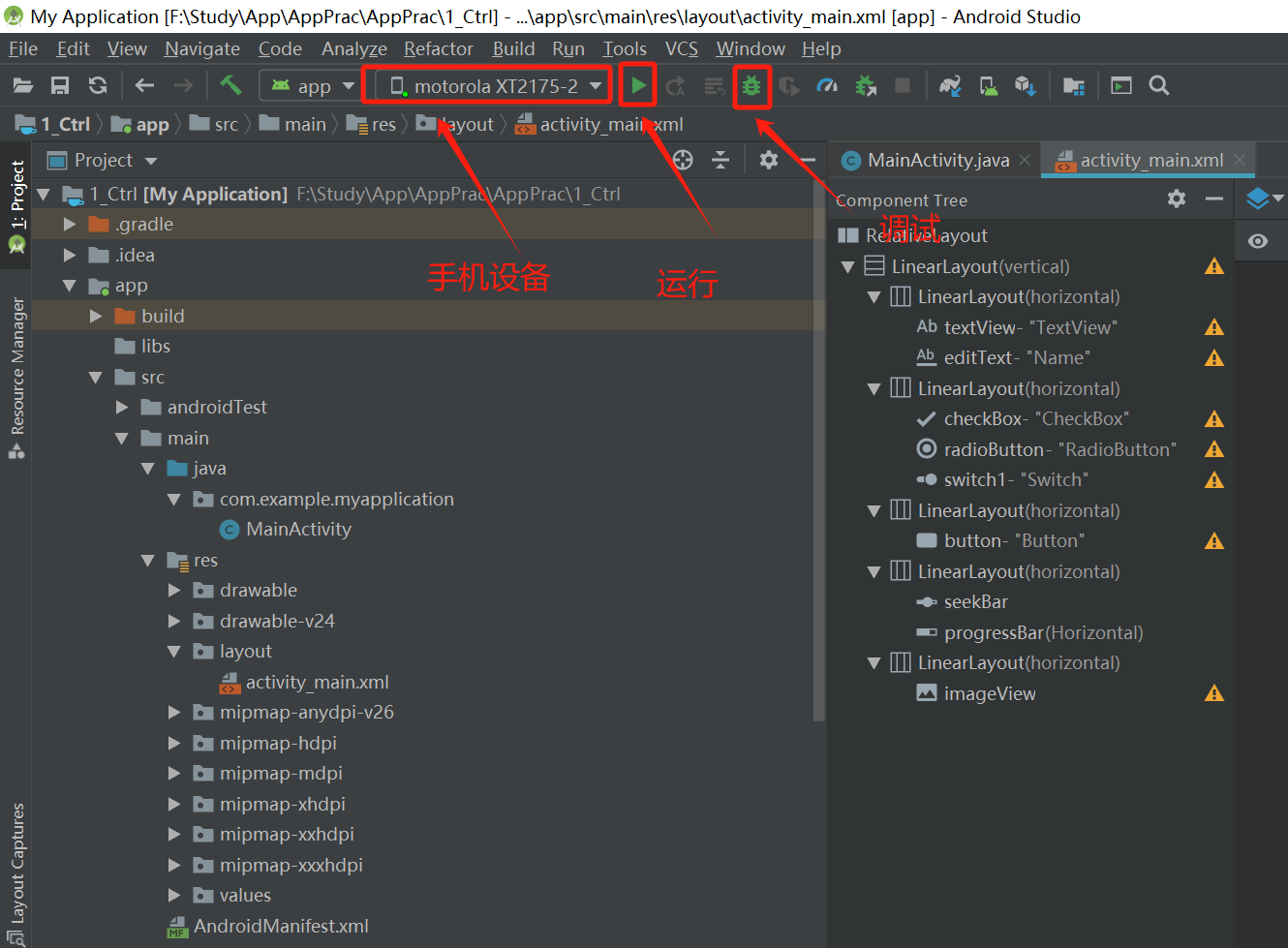Screen dimensions: 1288x948
Task: Click the Scroll from Source target icon
Action: [x=683, y=160]
